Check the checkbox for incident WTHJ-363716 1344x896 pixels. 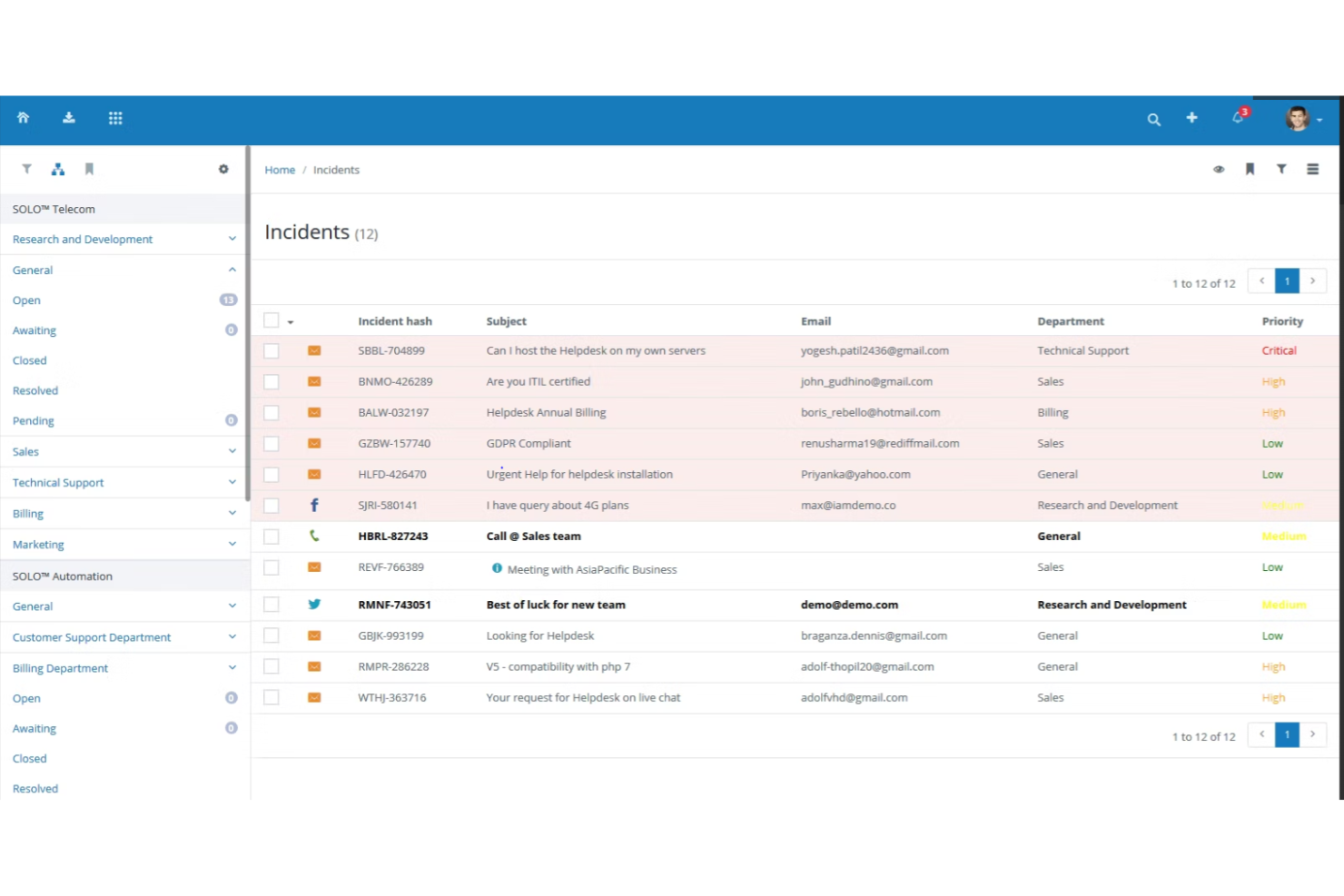tap(271, 697)
